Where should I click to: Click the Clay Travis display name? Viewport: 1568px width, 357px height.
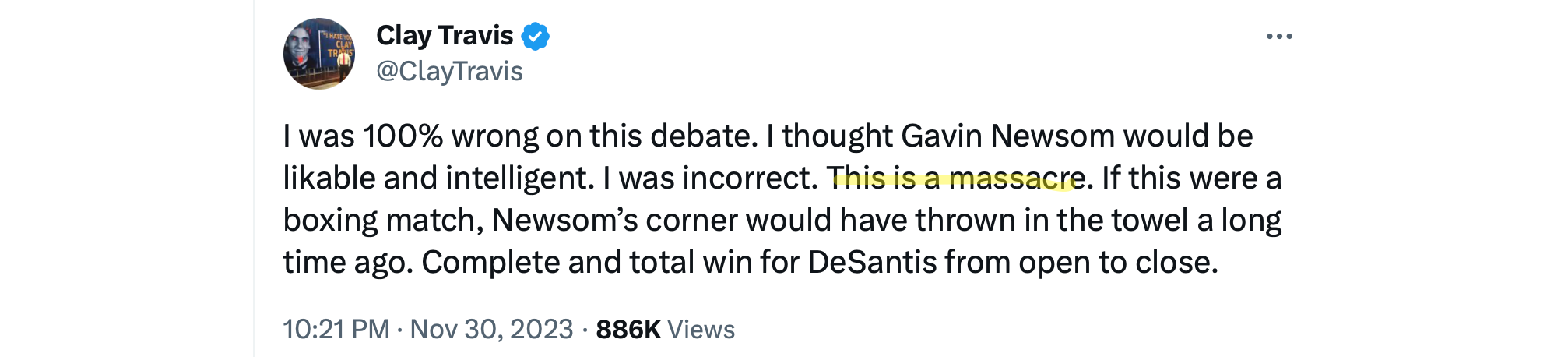pyautogui.click(x=445, y=36)
